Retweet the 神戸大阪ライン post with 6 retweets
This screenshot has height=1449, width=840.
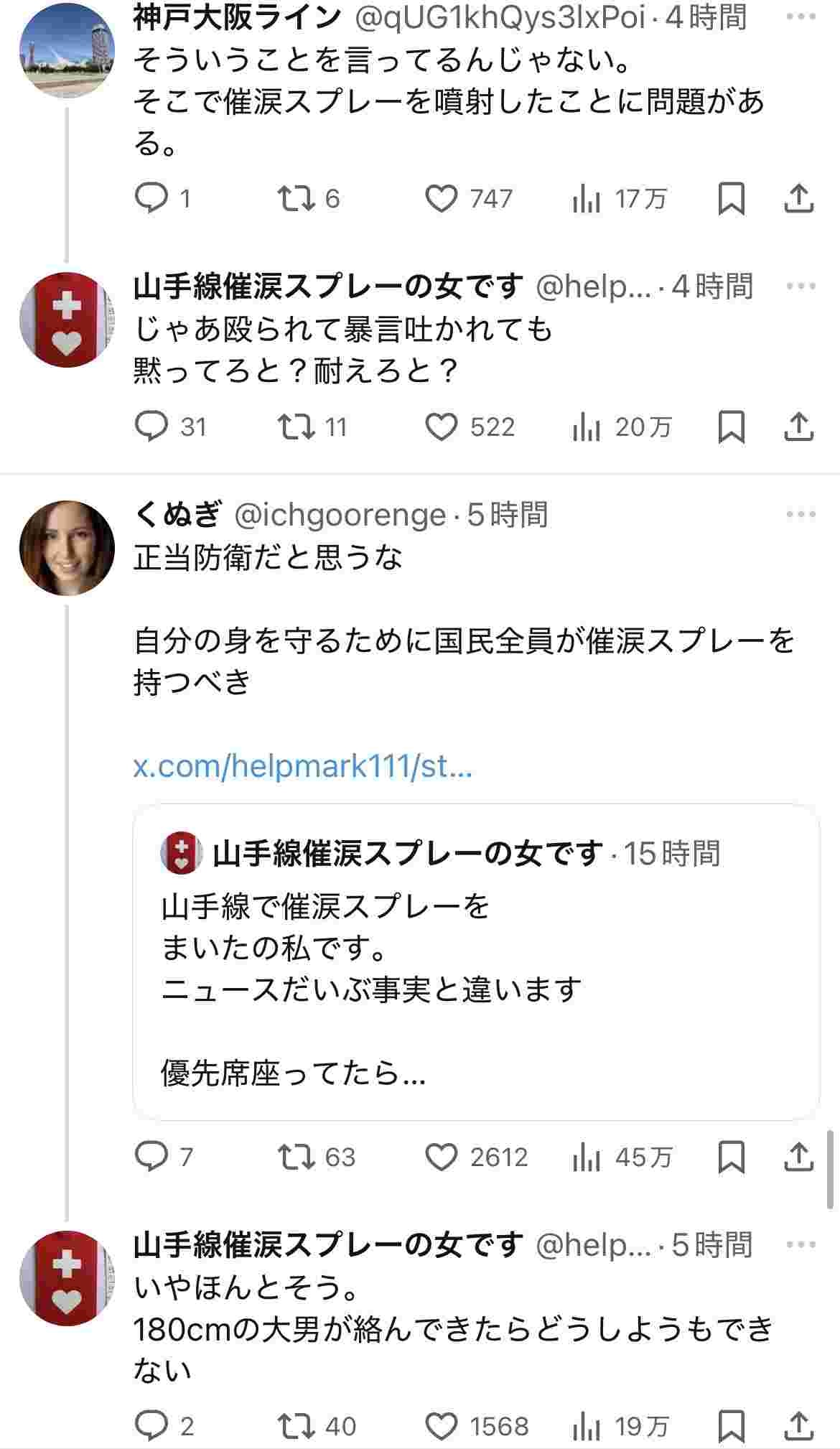(x=297, y=199)
